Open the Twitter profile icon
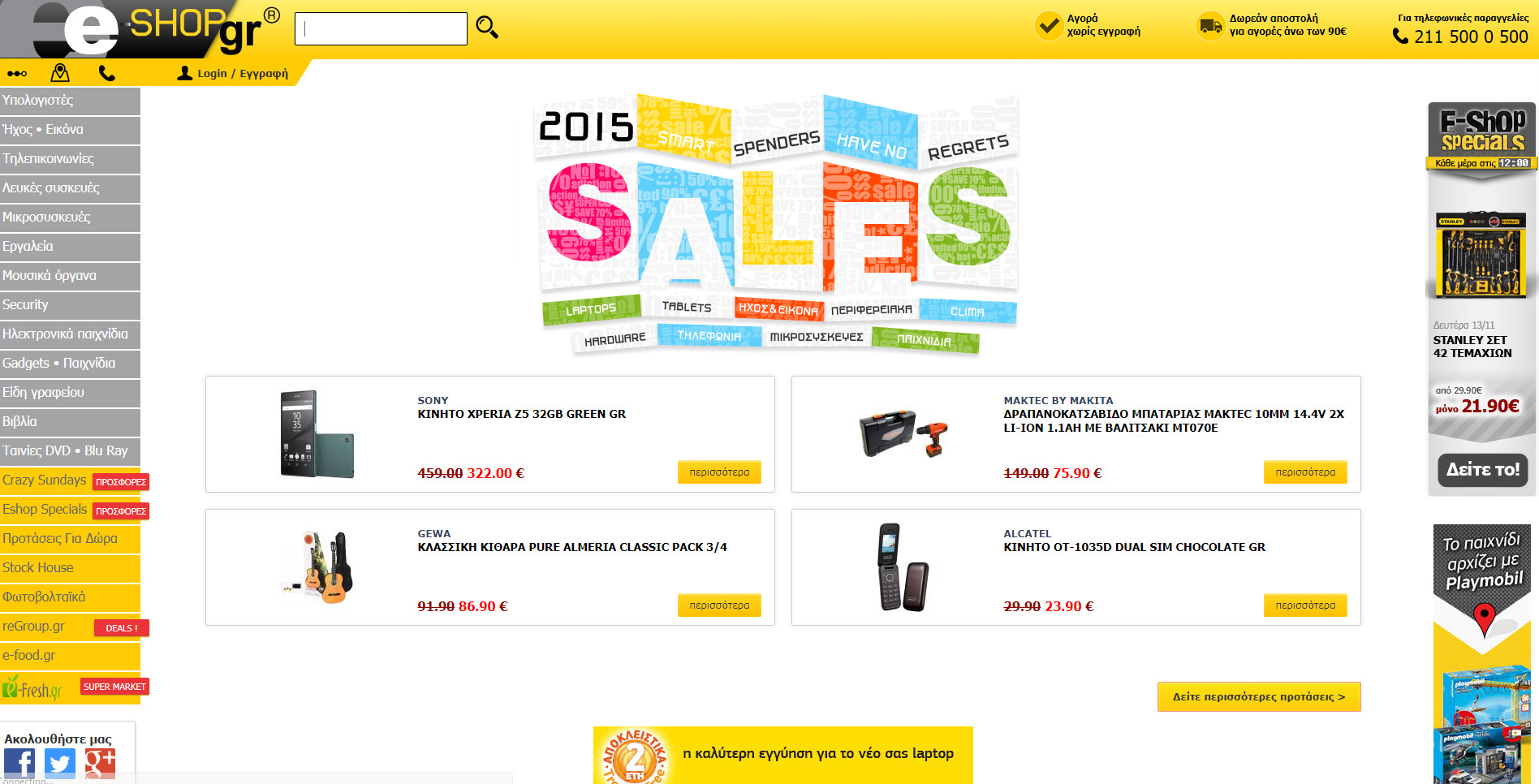 point(60,764)
